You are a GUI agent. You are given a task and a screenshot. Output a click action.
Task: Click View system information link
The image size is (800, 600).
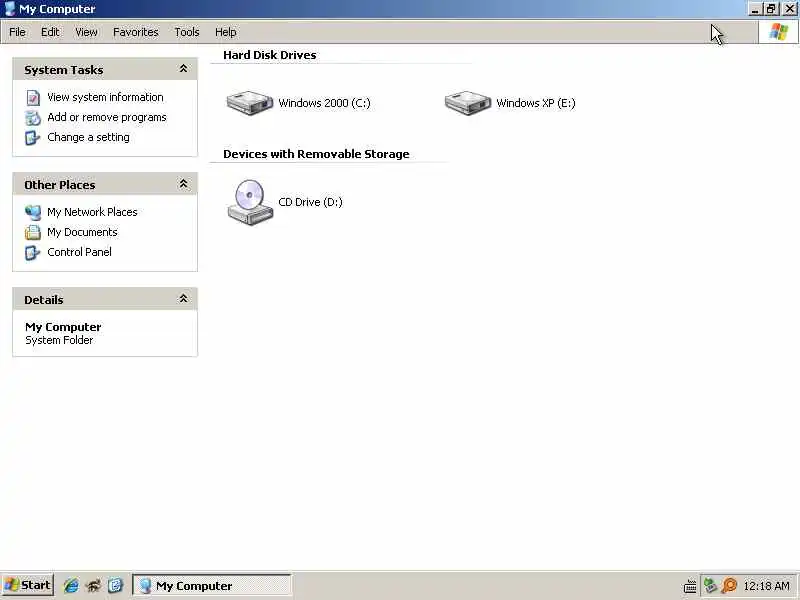click(105, 97)
